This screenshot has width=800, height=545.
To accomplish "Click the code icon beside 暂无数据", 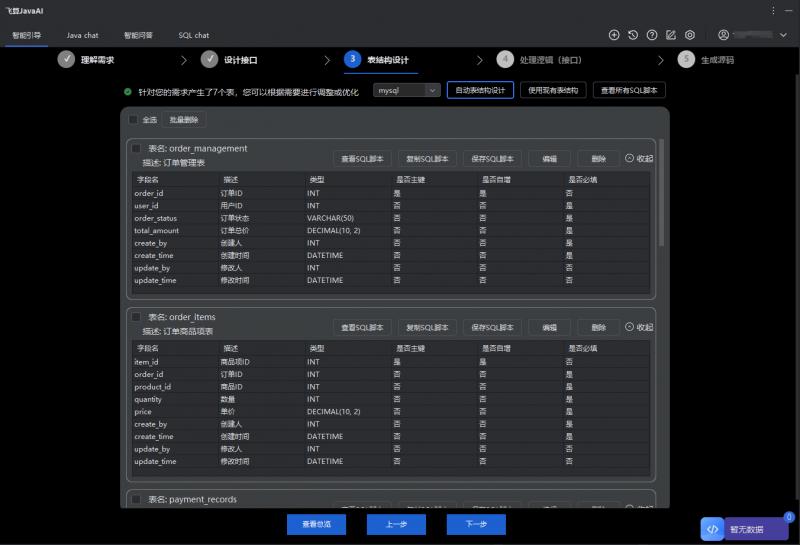I will coord(712,529).
